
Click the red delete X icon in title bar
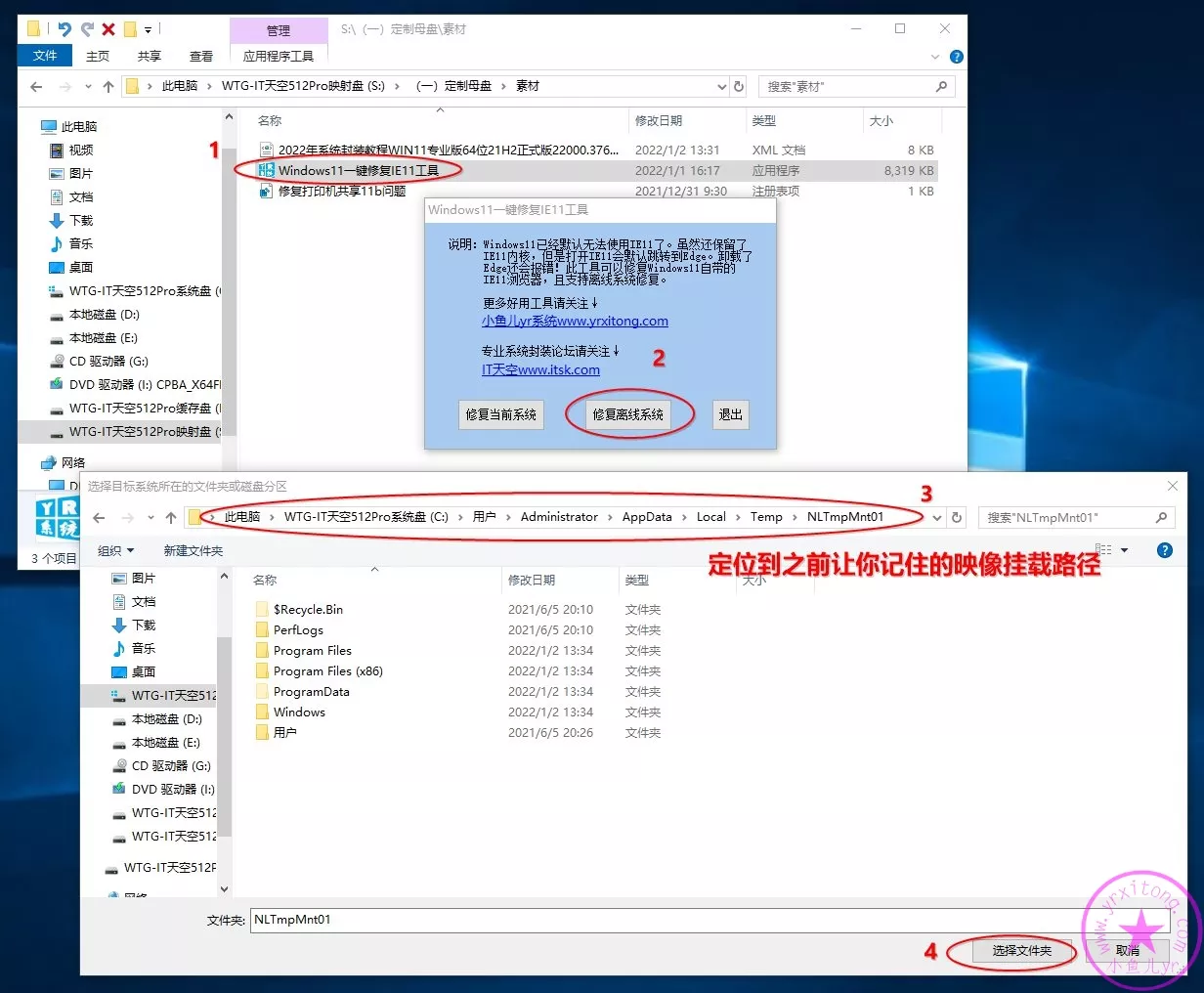(108, 29)
